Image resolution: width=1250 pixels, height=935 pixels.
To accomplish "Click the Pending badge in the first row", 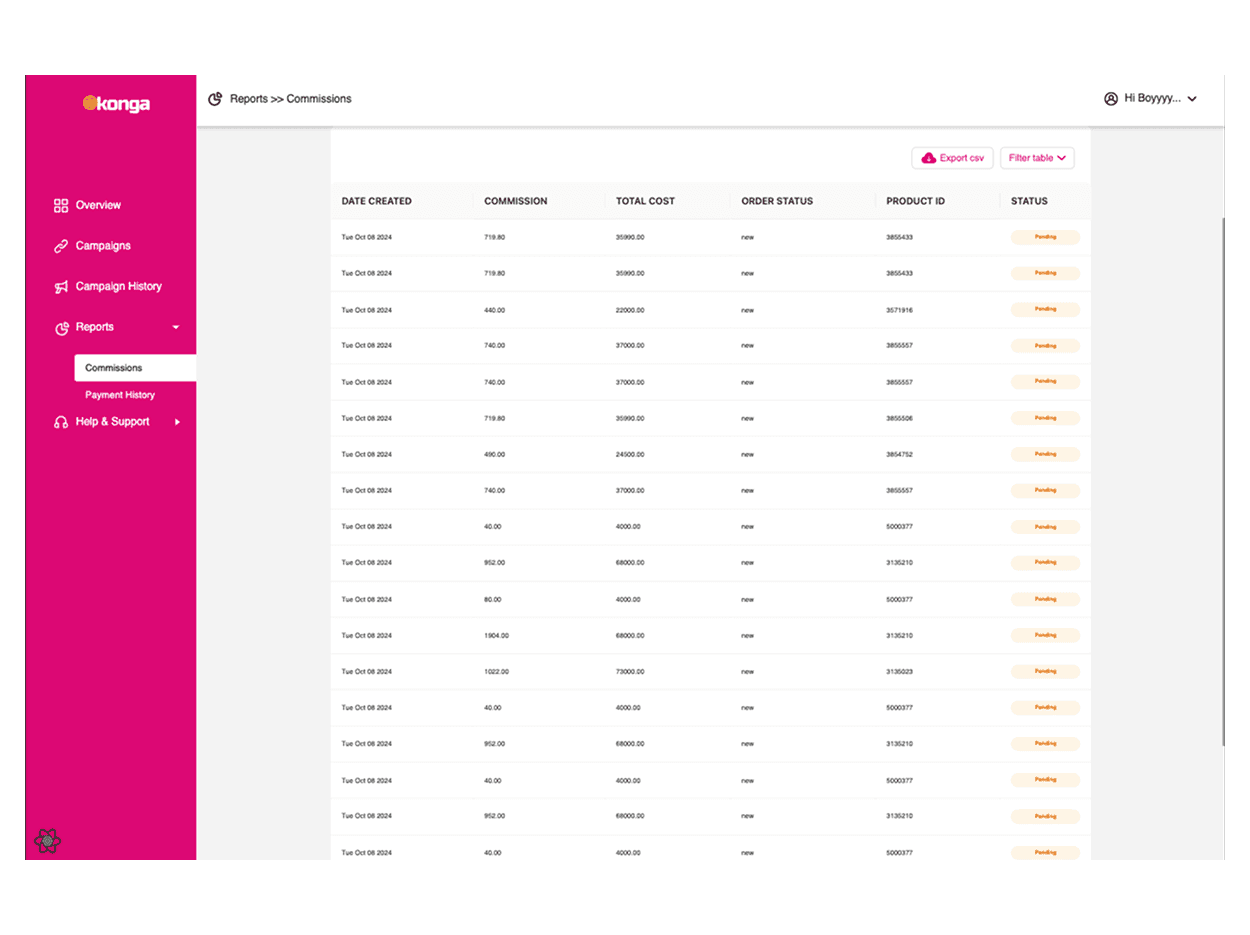I will click(1045, 238).
